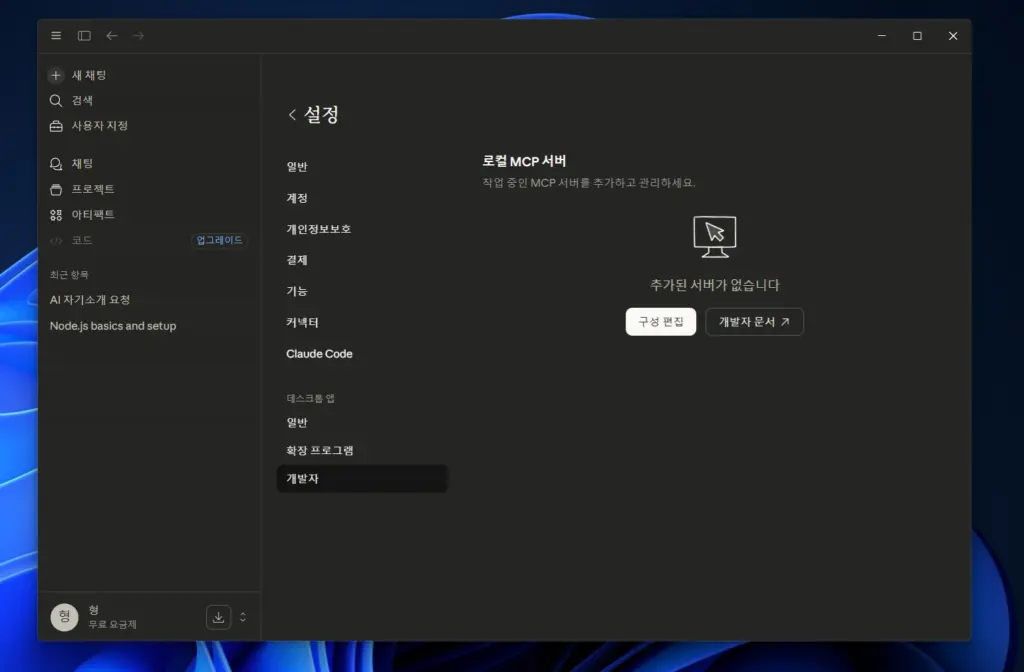Open the hamburger menu icon
1024x672 pixels.
56,35
